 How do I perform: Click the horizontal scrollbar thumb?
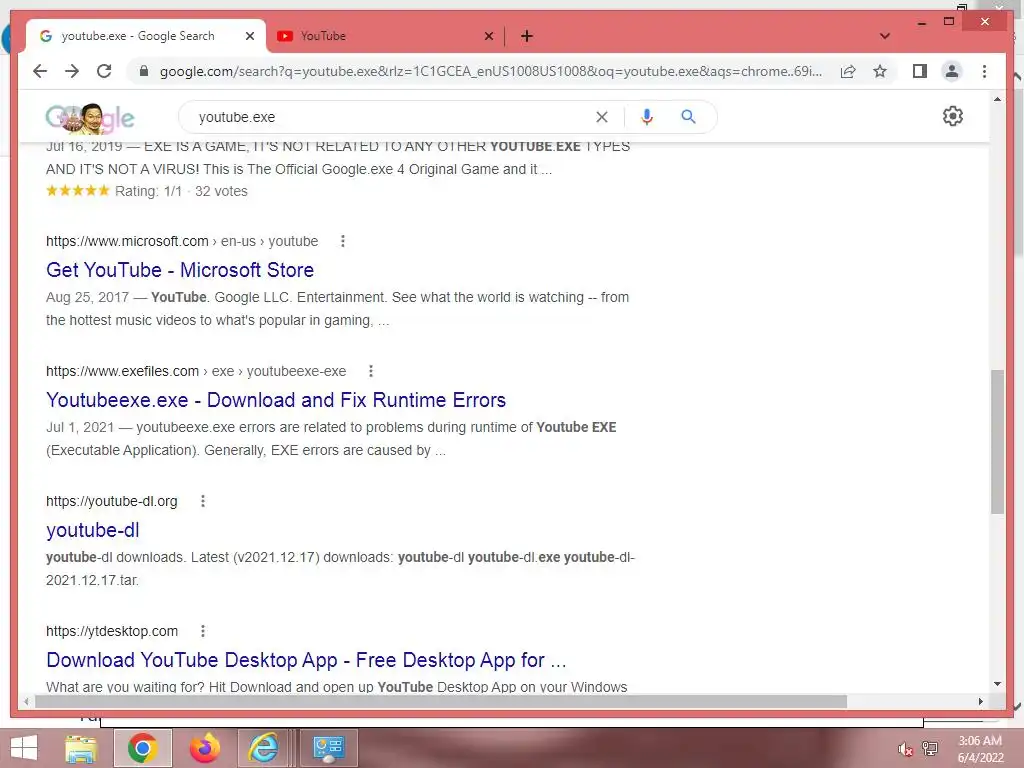441,701
